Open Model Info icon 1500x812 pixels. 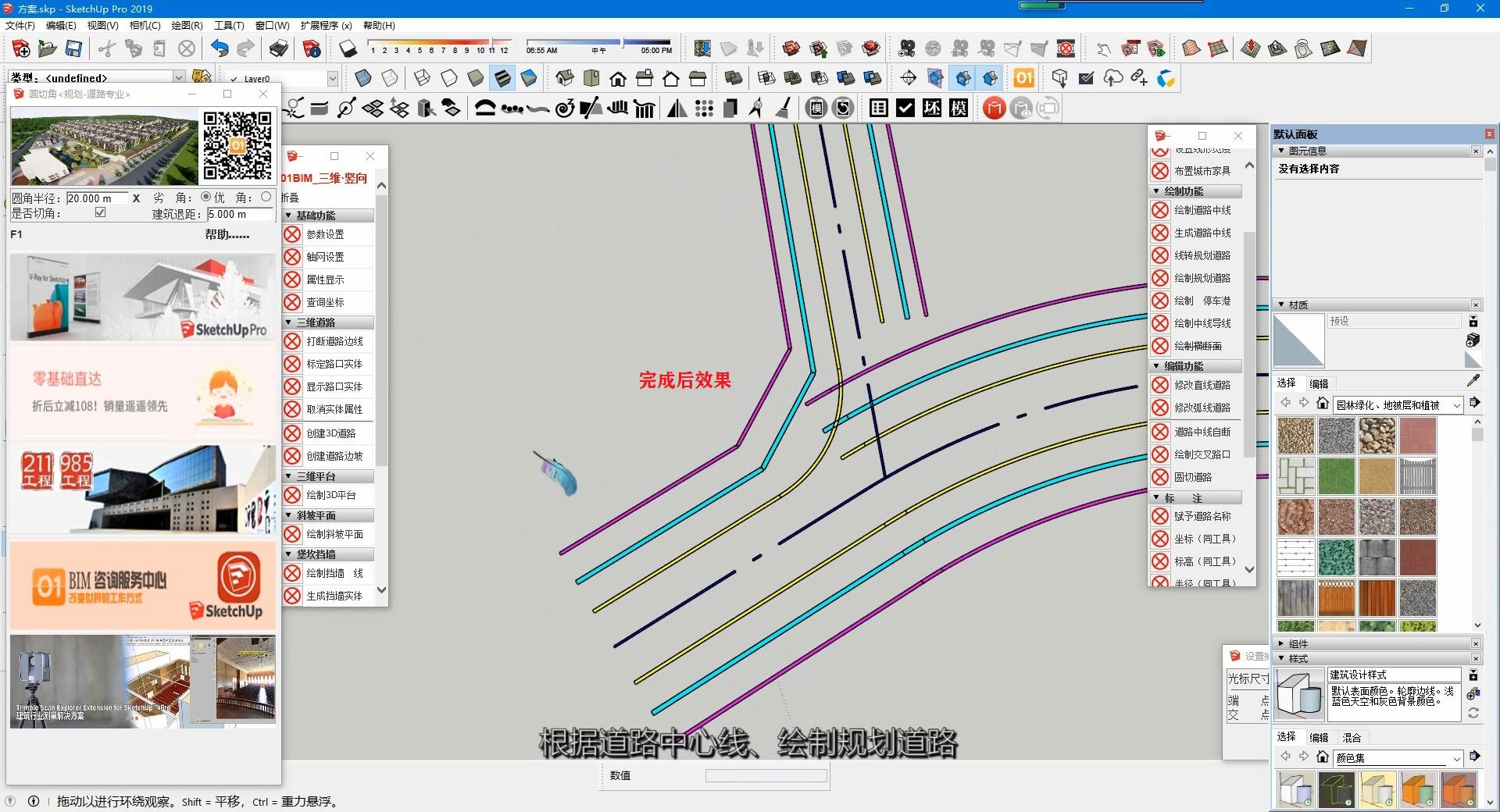[312, 49]
